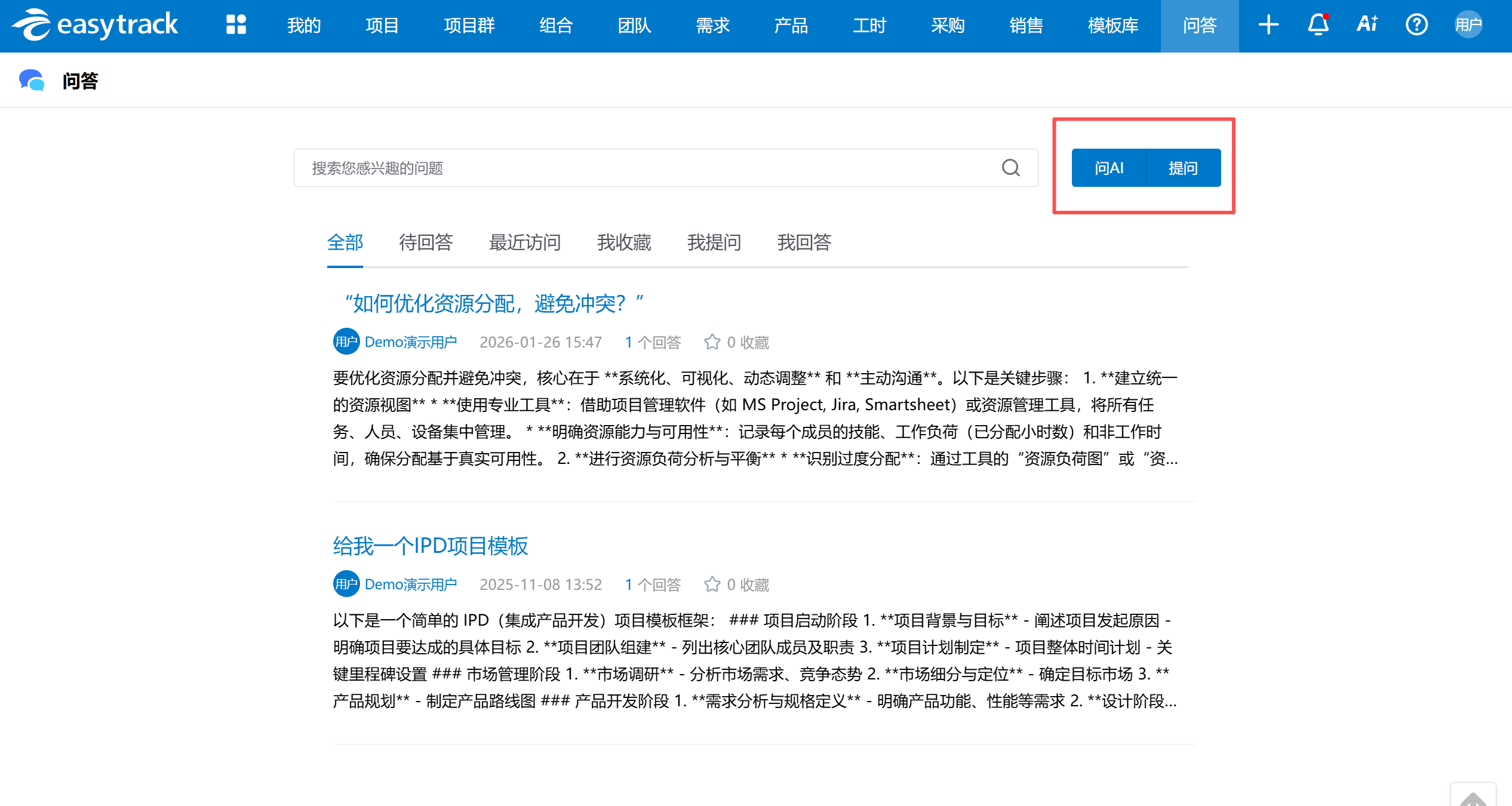Switch to the 我收藏 tab

click(624, 242)
